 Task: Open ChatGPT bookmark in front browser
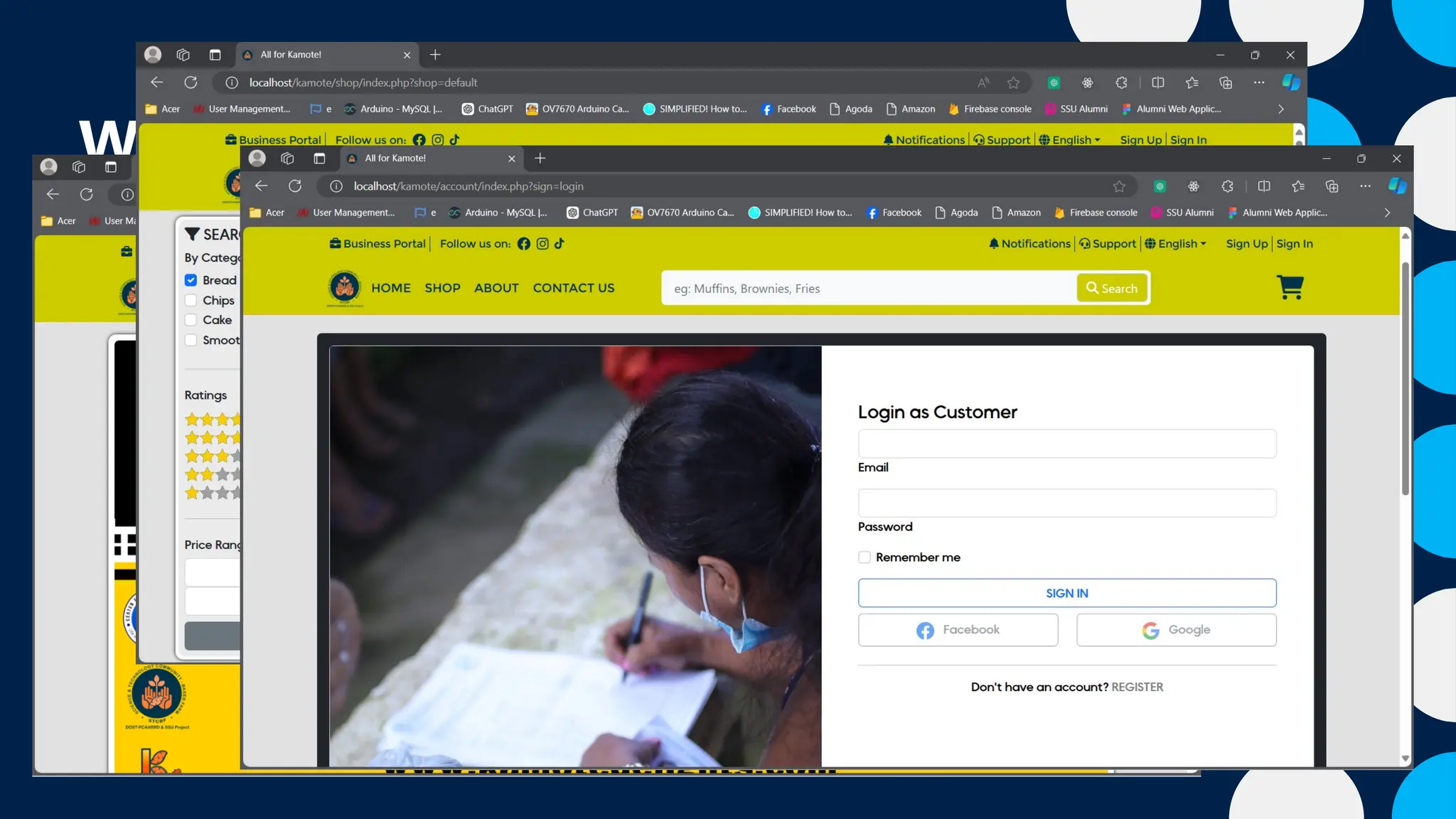[x=592, y=213]
